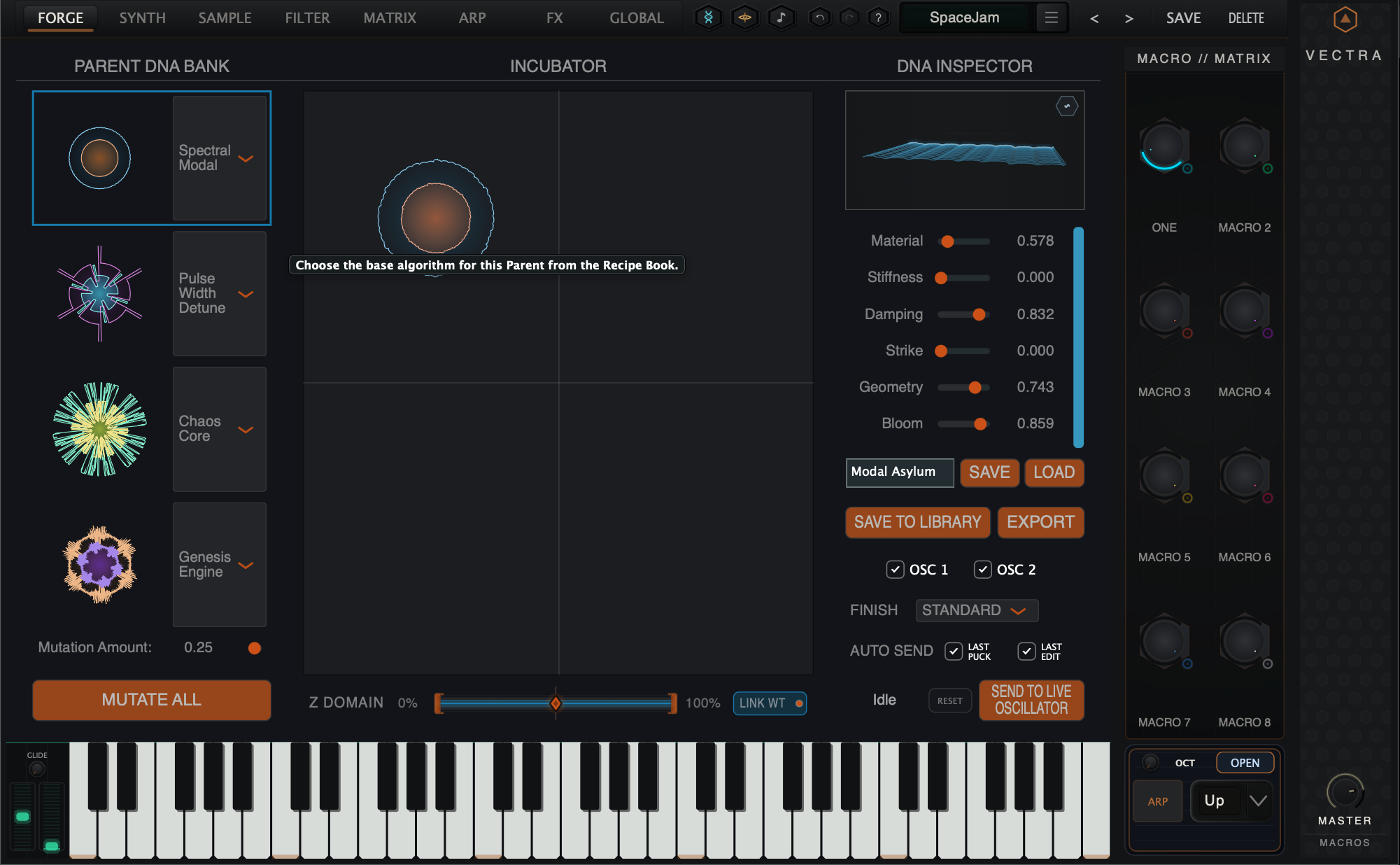Toggle Auto Send Last Edit checkbox
Image resolution: width=1400 pixels, height=865 pixels.
tap(1026, 652)
